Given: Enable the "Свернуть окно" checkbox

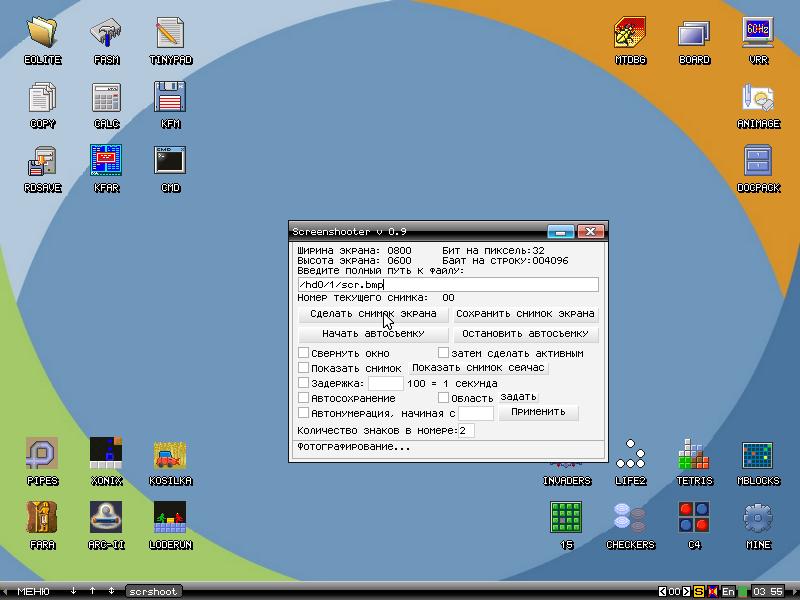Looking at the screenshot, I should click(x=304, y=353).
